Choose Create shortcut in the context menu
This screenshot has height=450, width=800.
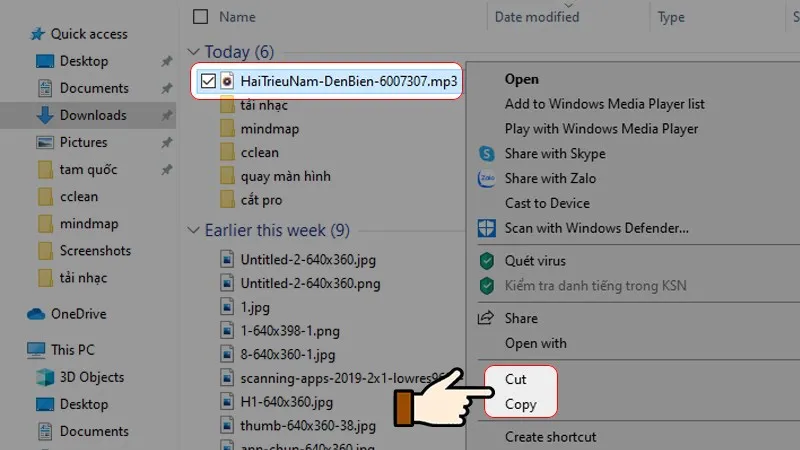click(x=551, y=437)
